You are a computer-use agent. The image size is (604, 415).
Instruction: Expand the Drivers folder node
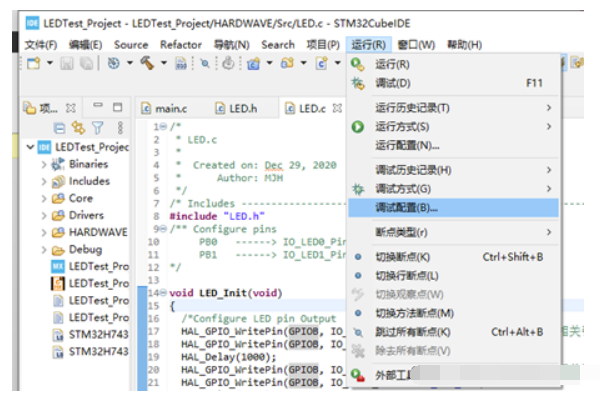pos(44,215)
